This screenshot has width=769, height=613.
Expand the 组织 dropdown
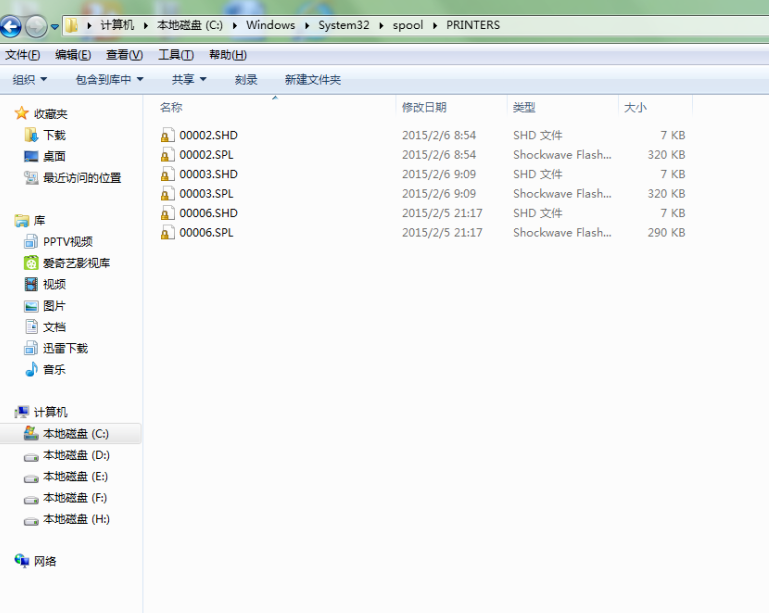click(29, 79)
